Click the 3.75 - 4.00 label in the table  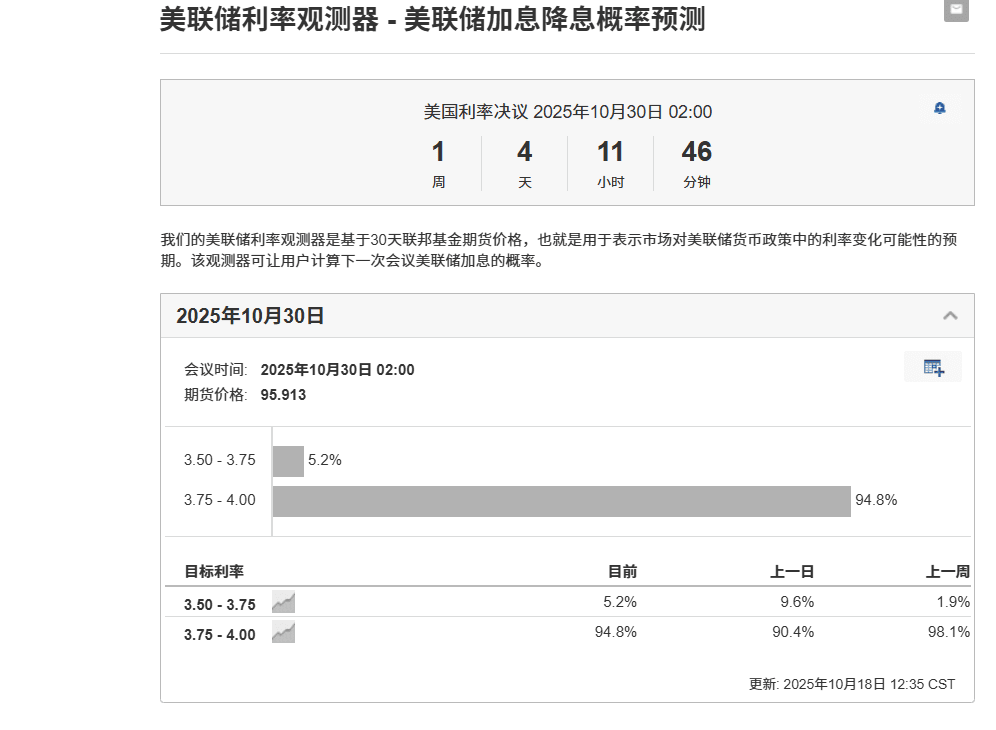tap(220, 634)
